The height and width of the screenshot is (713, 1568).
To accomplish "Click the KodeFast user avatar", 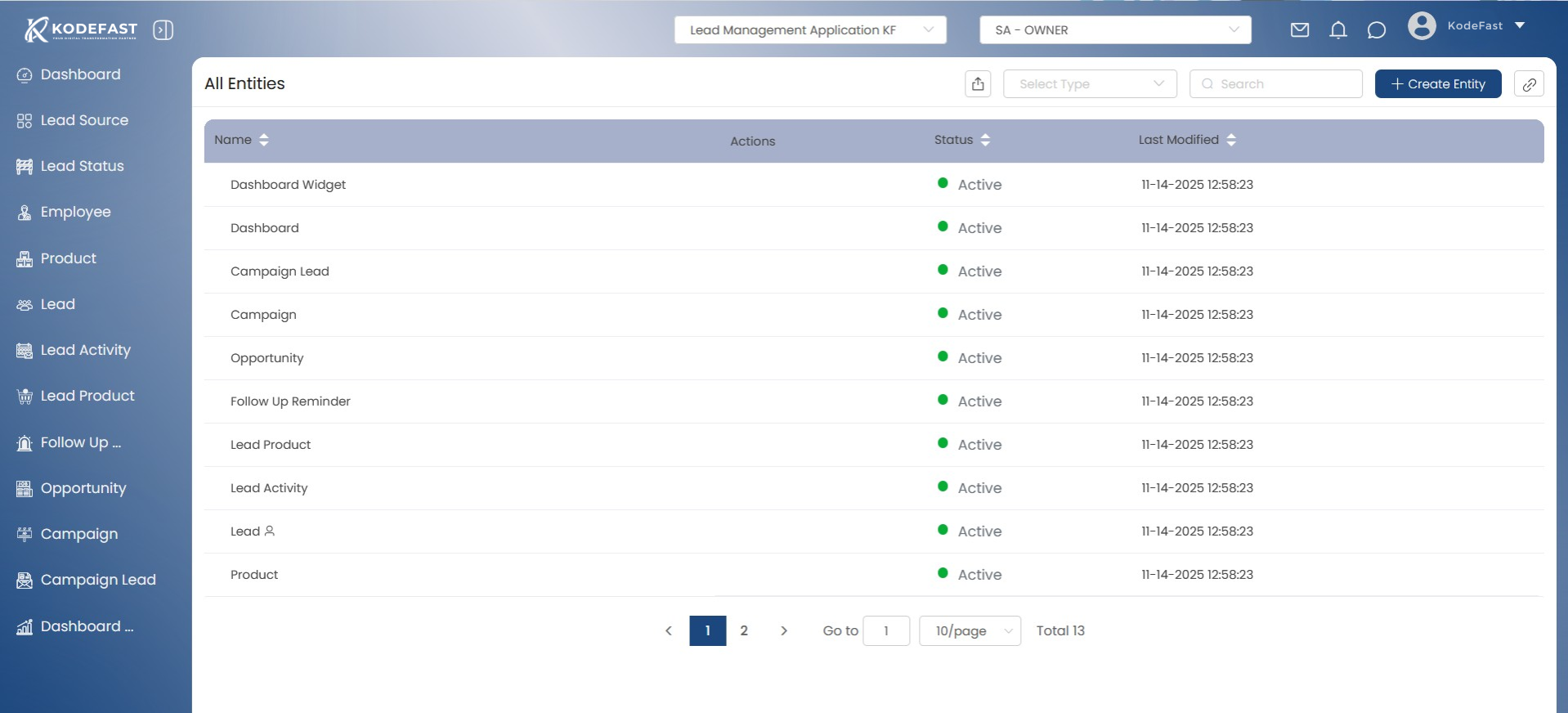I will point(1422,26).
